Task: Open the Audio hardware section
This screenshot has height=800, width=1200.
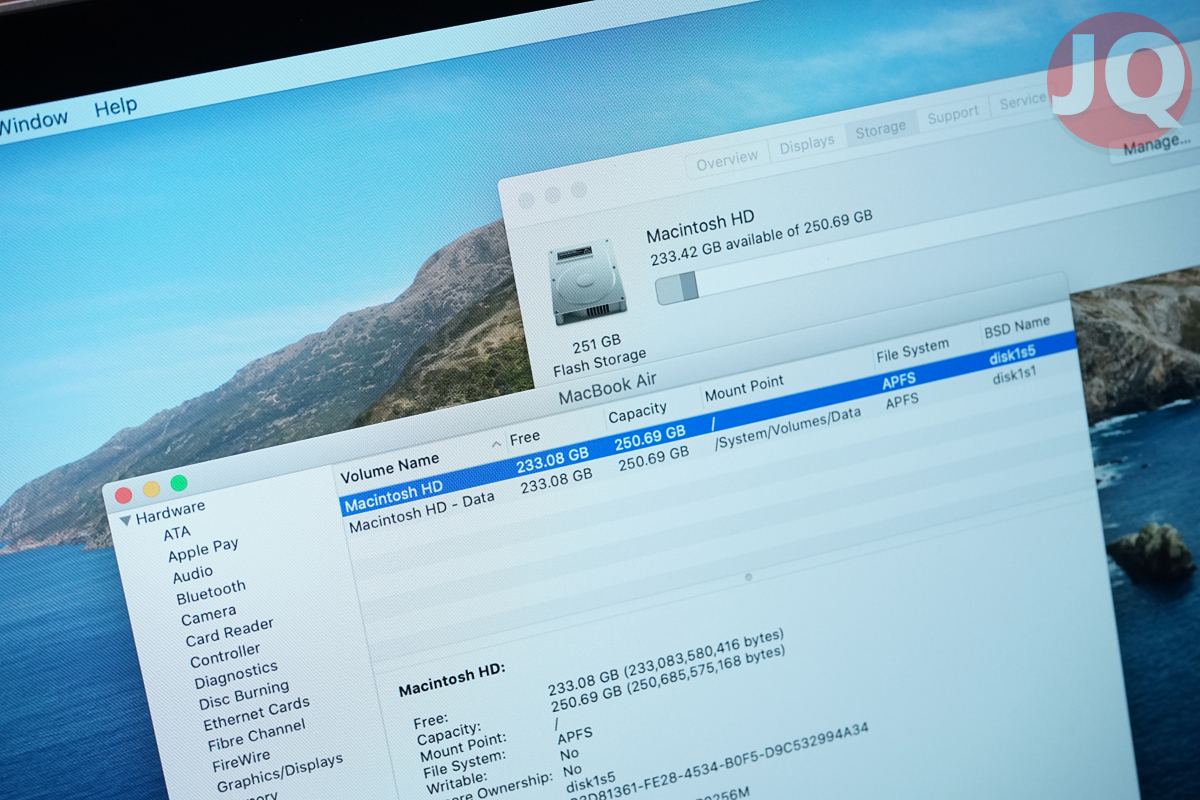Action: click(192, 575)
